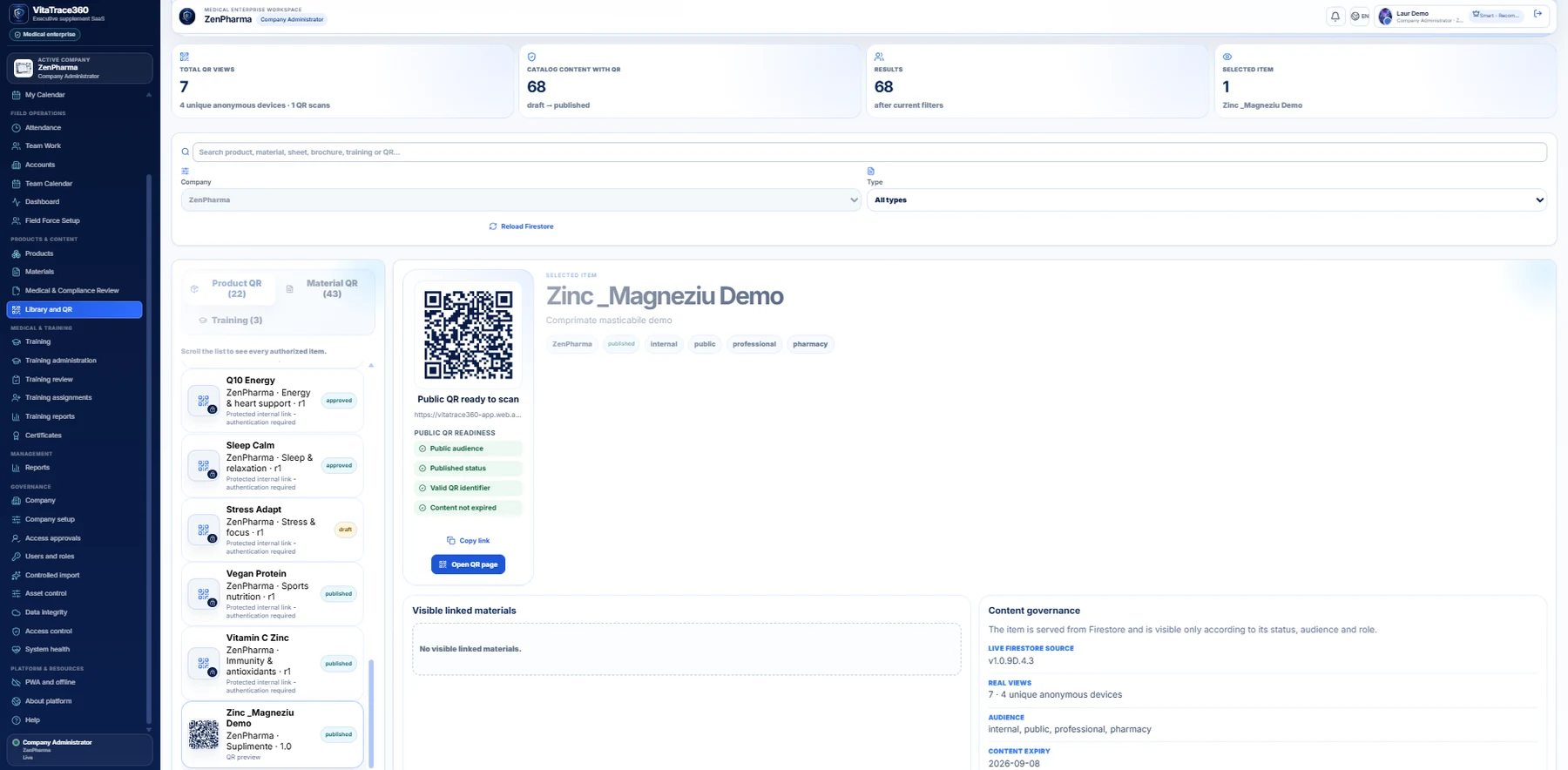
Task: Click the item list scrollbar thumb
Action: tap(372, 713)
